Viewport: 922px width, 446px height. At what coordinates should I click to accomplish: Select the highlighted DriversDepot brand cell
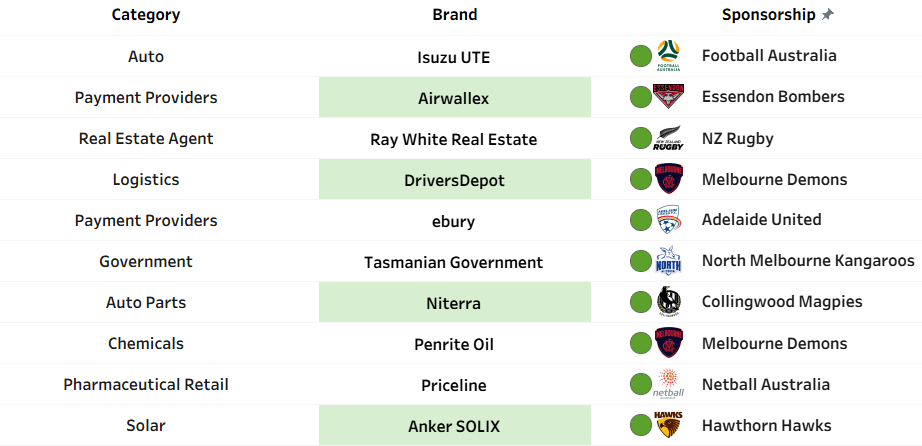455,179
